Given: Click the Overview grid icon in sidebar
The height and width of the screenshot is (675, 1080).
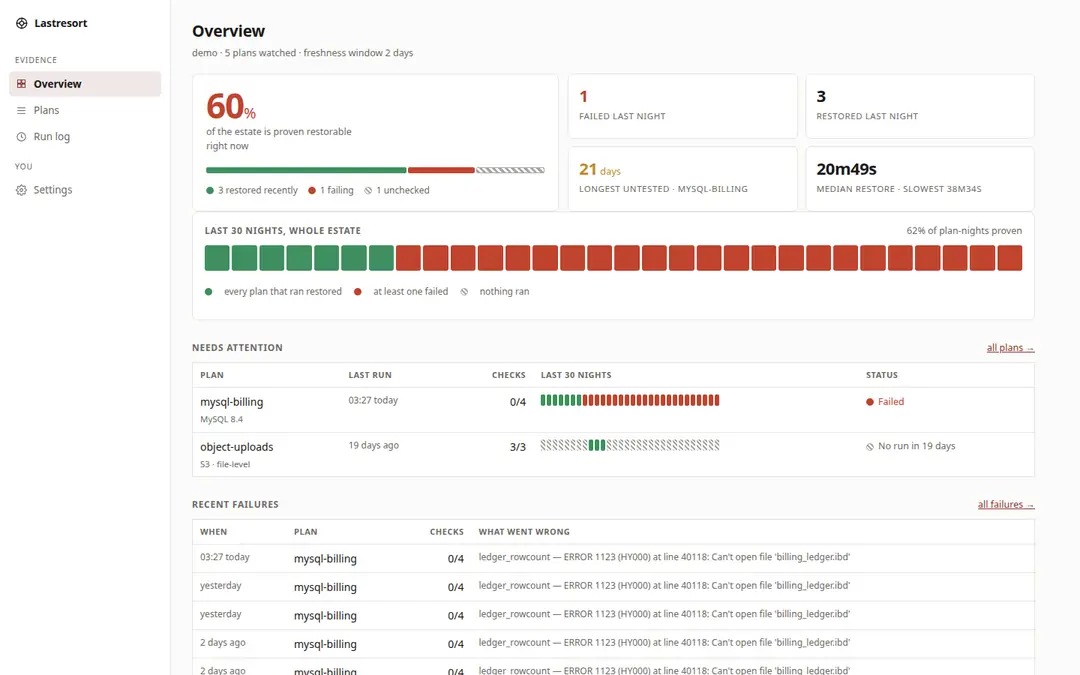Looking at the screenshot, I should [x=21, y=84].
